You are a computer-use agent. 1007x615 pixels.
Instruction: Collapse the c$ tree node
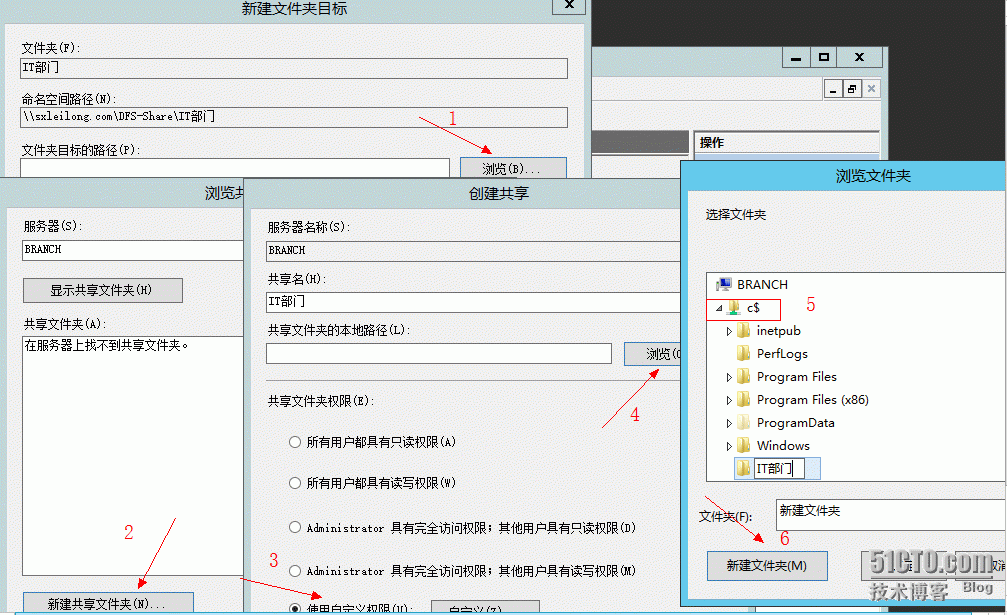click(x=719, y=308)
